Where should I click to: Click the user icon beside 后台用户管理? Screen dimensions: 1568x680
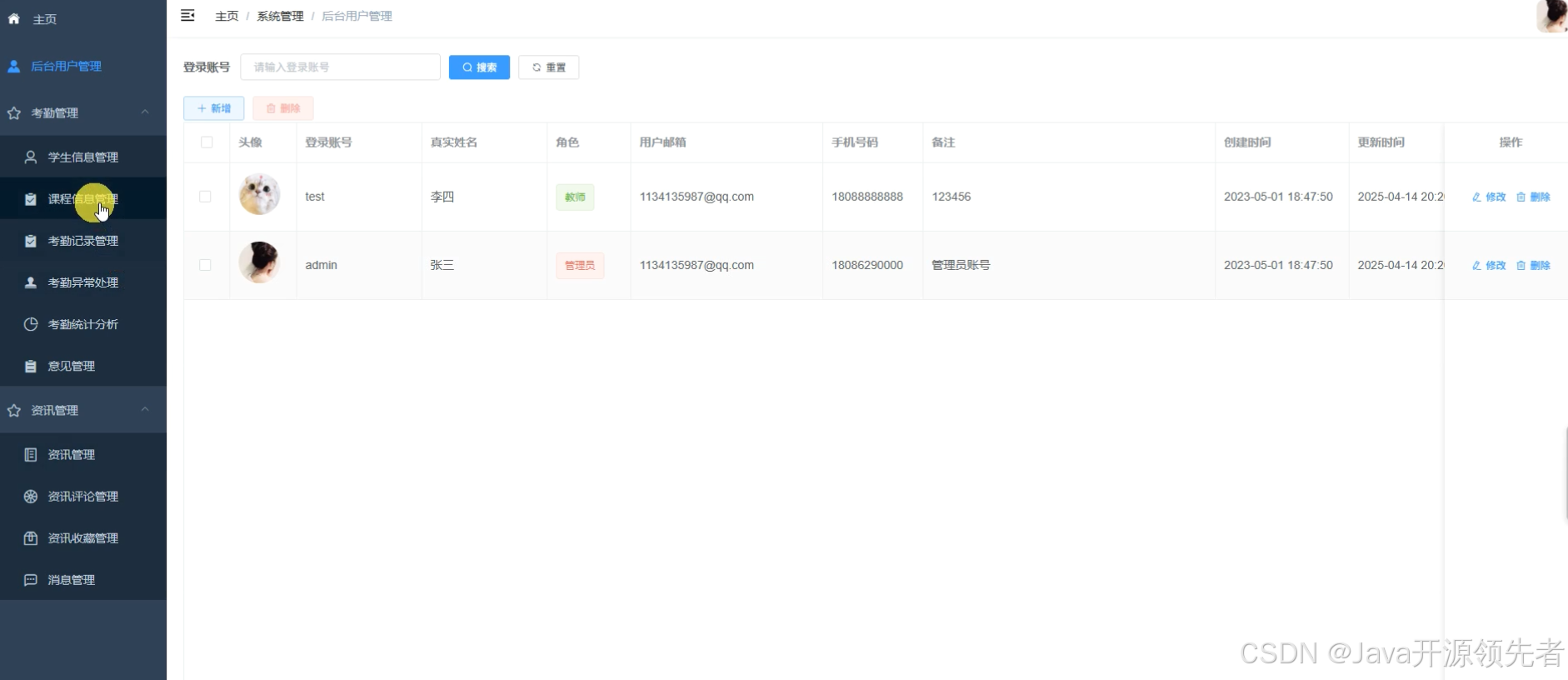13,66
